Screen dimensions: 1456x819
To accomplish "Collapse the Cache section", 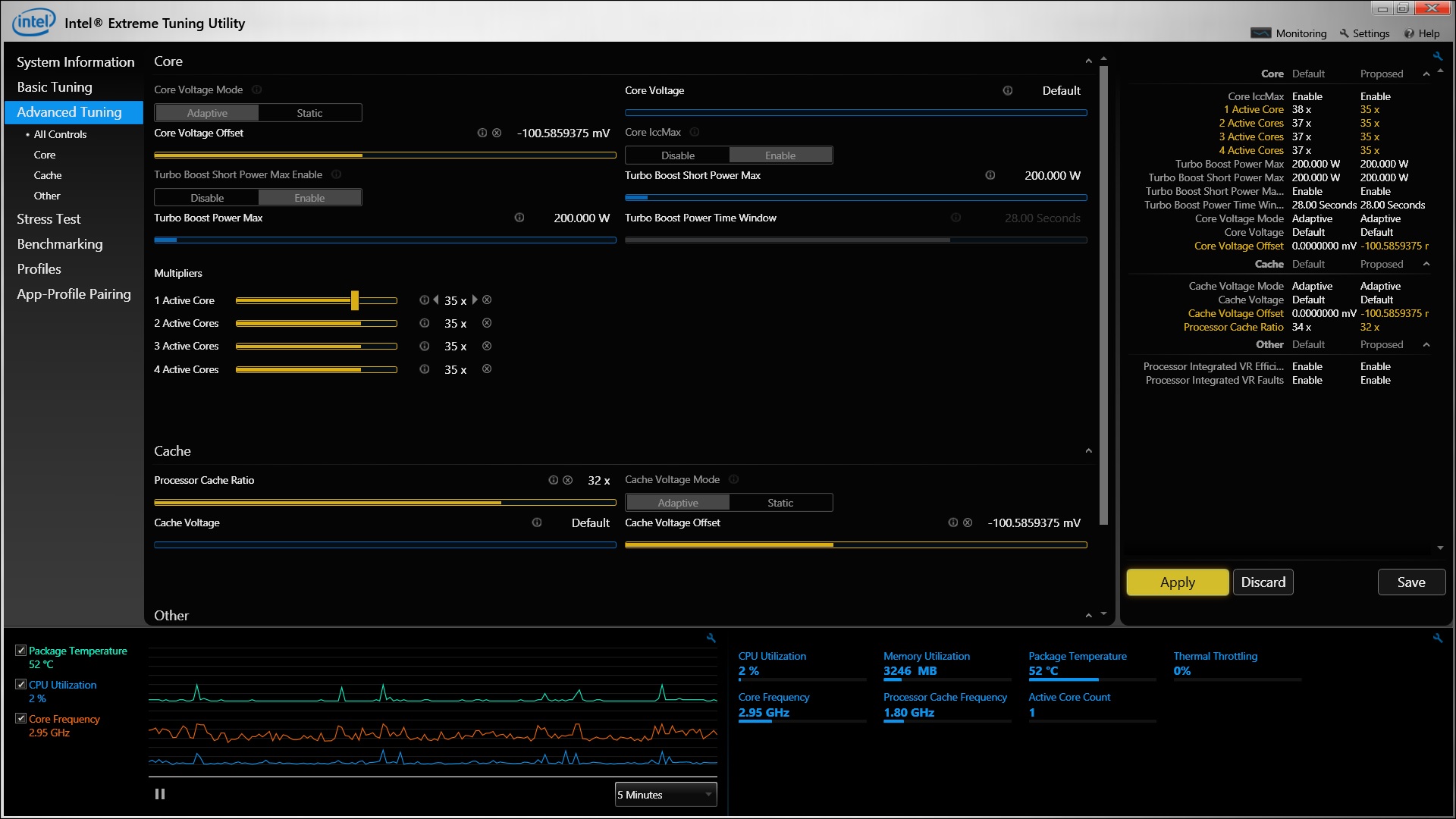I will (1088, 450).
